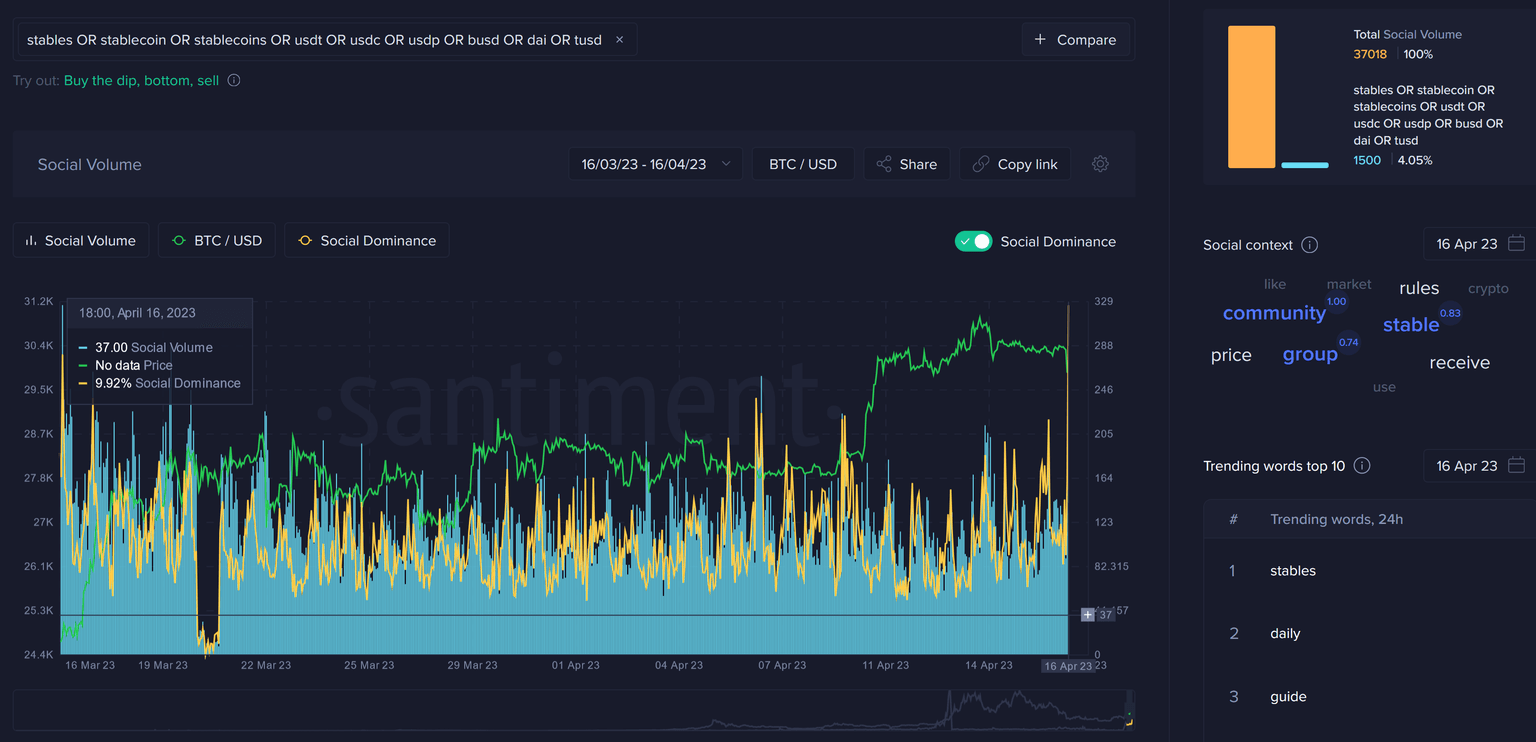
Task: Click the Compare button
Action: click(x=1076, y=39)
